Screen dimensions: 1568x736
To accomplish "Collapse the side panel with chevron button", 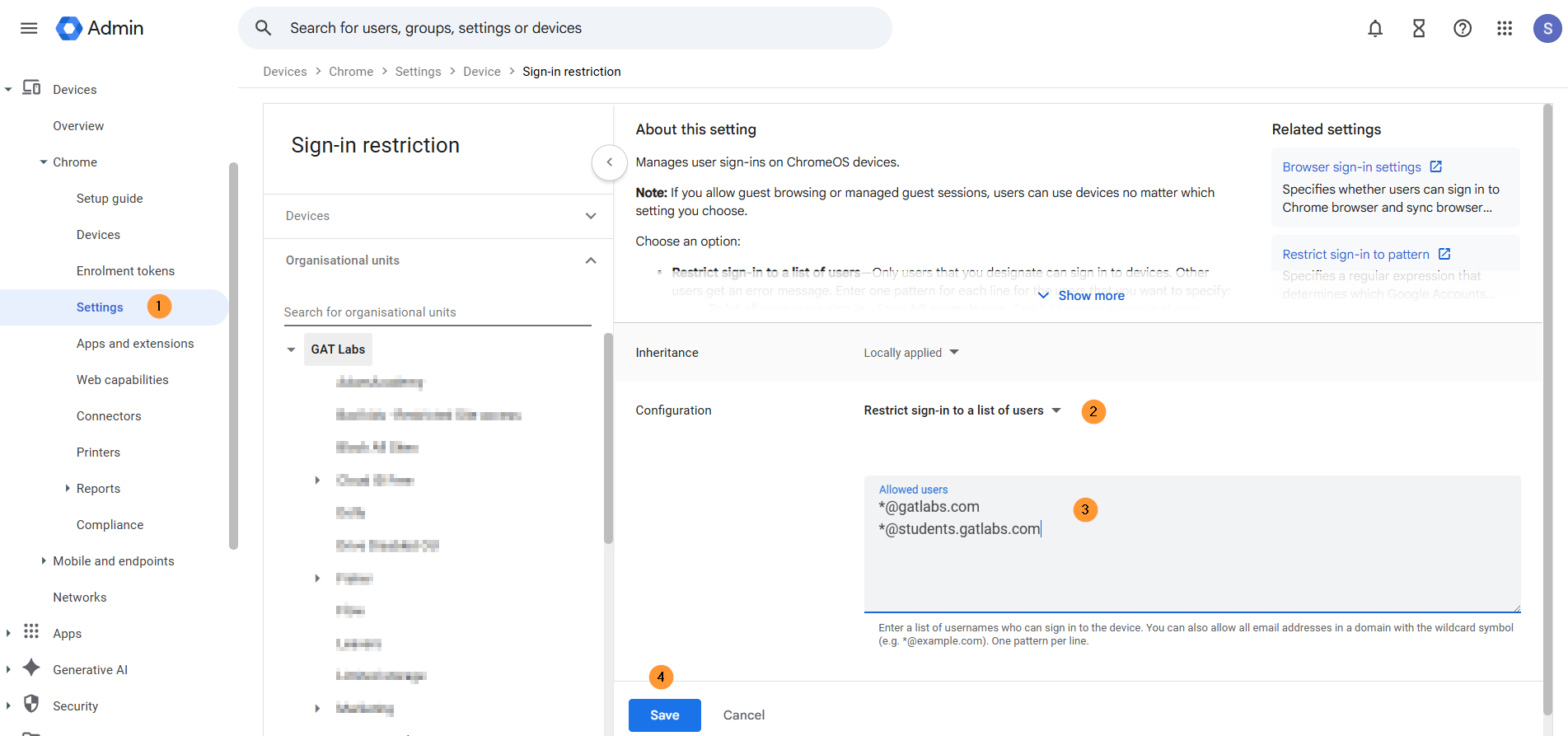I will tap(610, 162).
